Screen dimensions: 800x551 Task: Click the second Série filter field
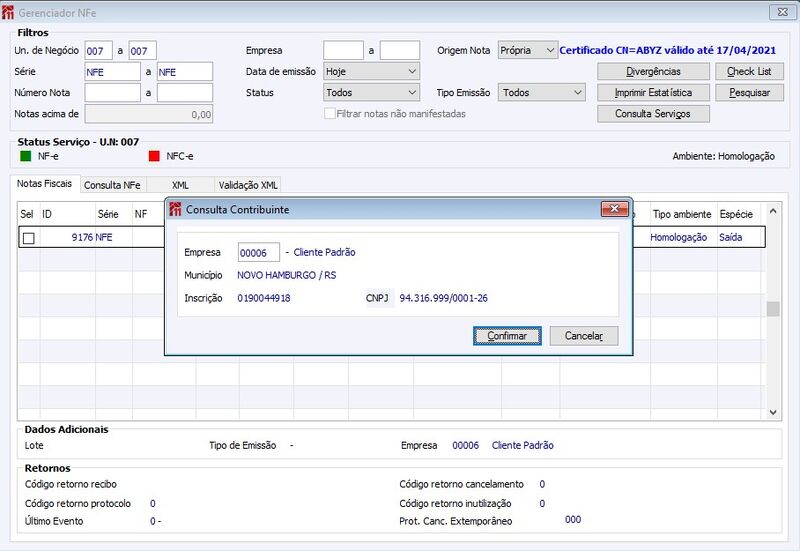[x=185, y=72]
